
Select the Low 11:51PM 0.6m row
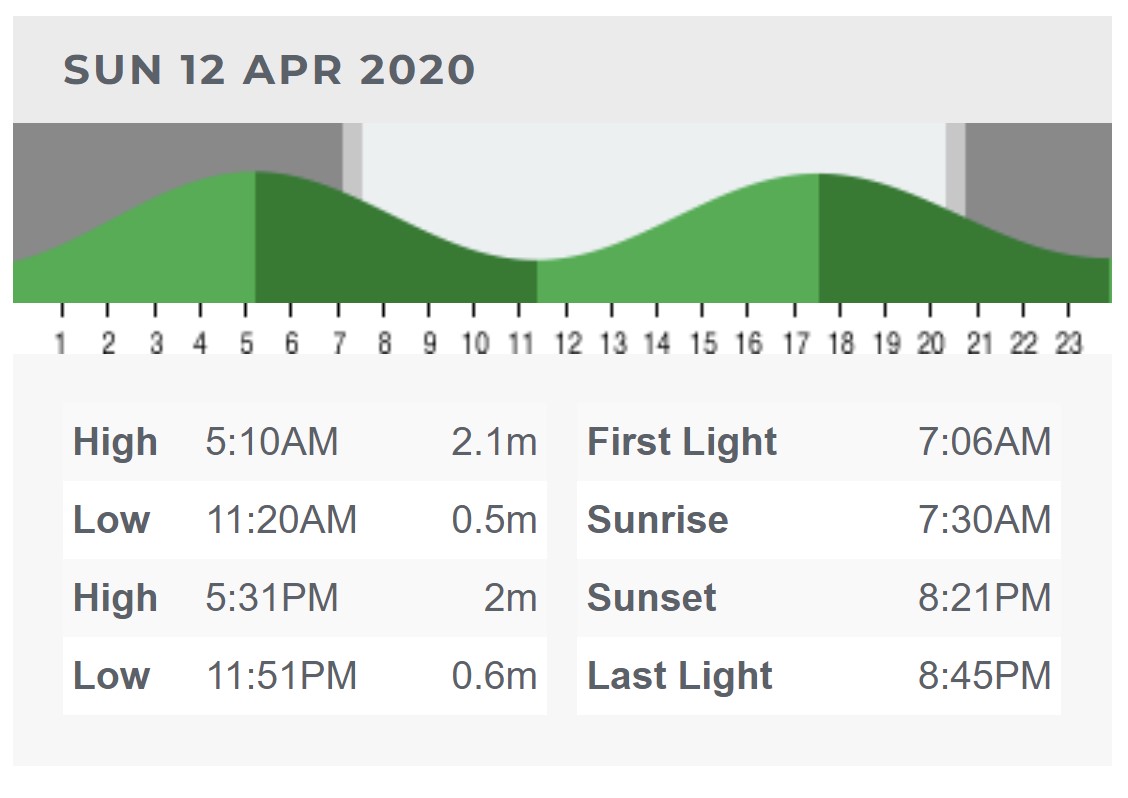click(304, 676)
